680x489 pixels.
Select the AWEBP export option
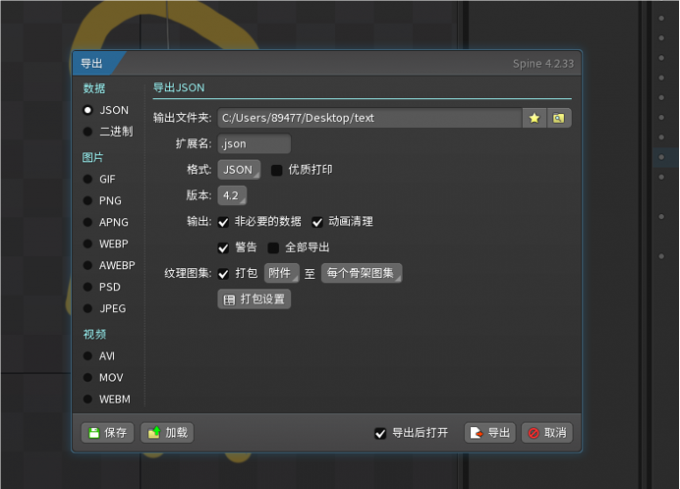(x=88, y=265)
